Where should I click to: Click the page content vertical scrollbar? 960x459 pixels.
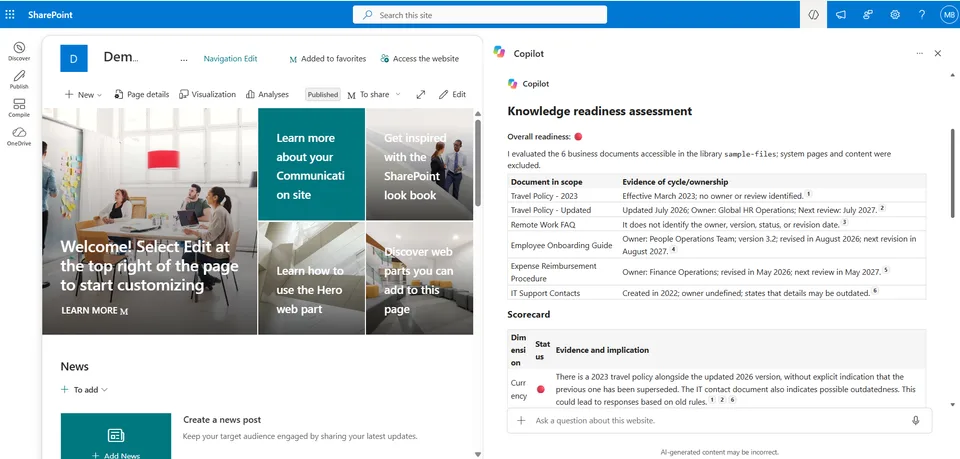click(x=478, y=163)
